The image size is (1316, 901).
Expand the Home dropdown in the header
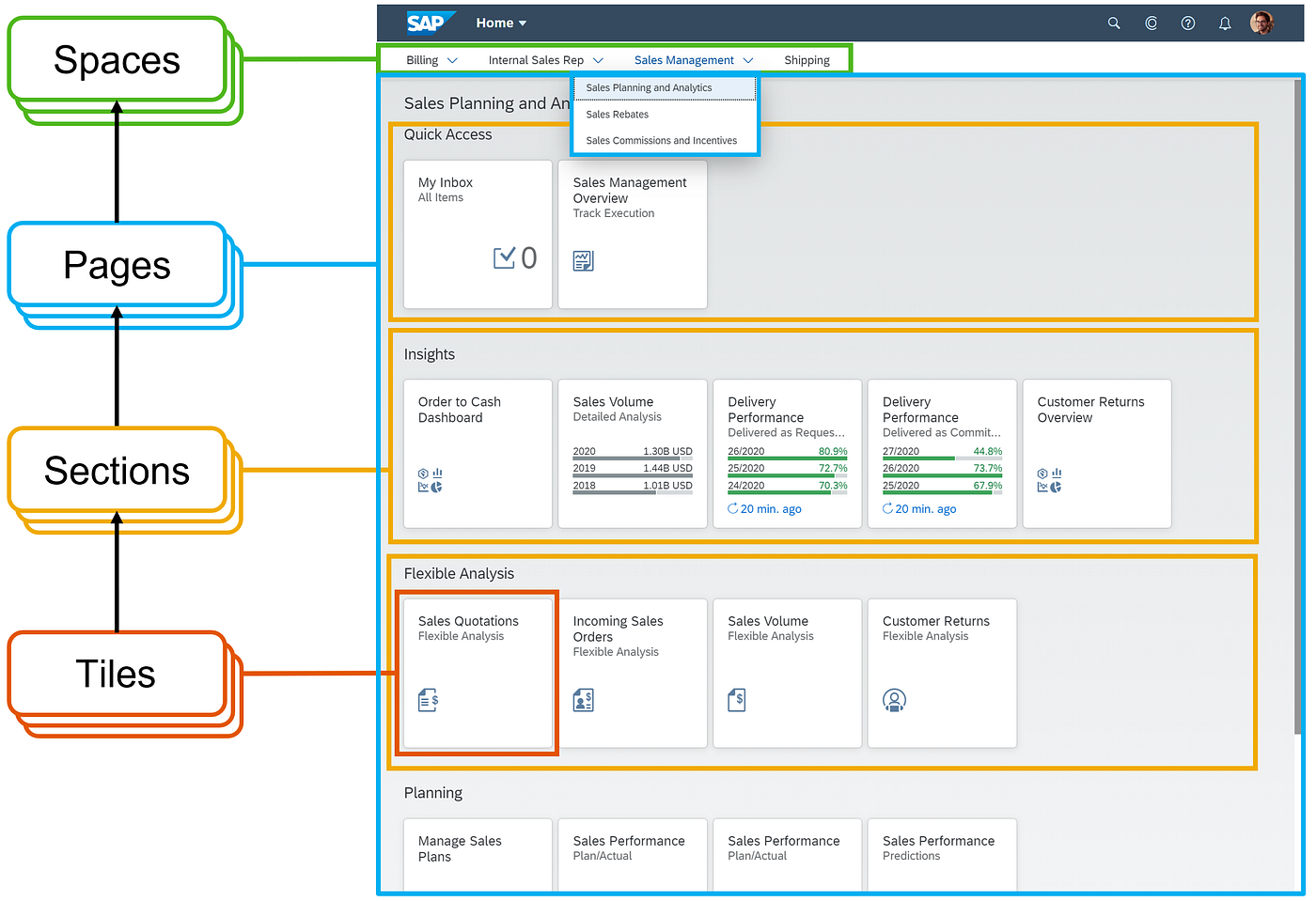point(500,23)
